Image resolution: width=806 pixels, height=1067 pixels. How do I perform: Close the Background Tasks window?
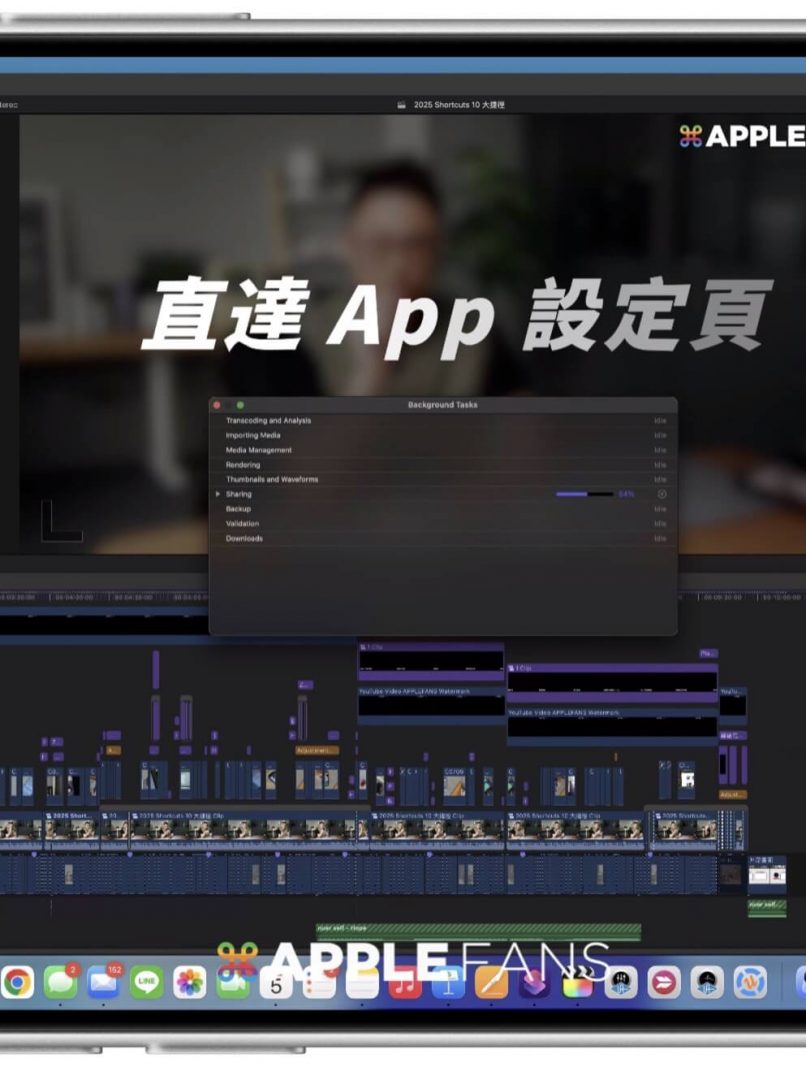[x=217, y=405]
